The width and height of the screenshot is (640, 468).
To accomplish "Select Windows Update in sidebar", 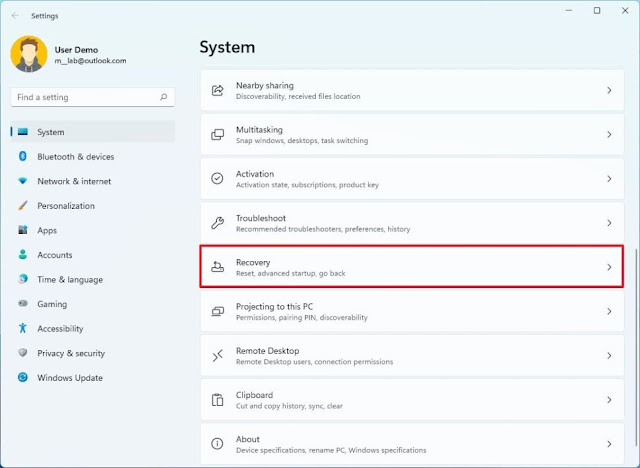I will (x=69, y=377).
